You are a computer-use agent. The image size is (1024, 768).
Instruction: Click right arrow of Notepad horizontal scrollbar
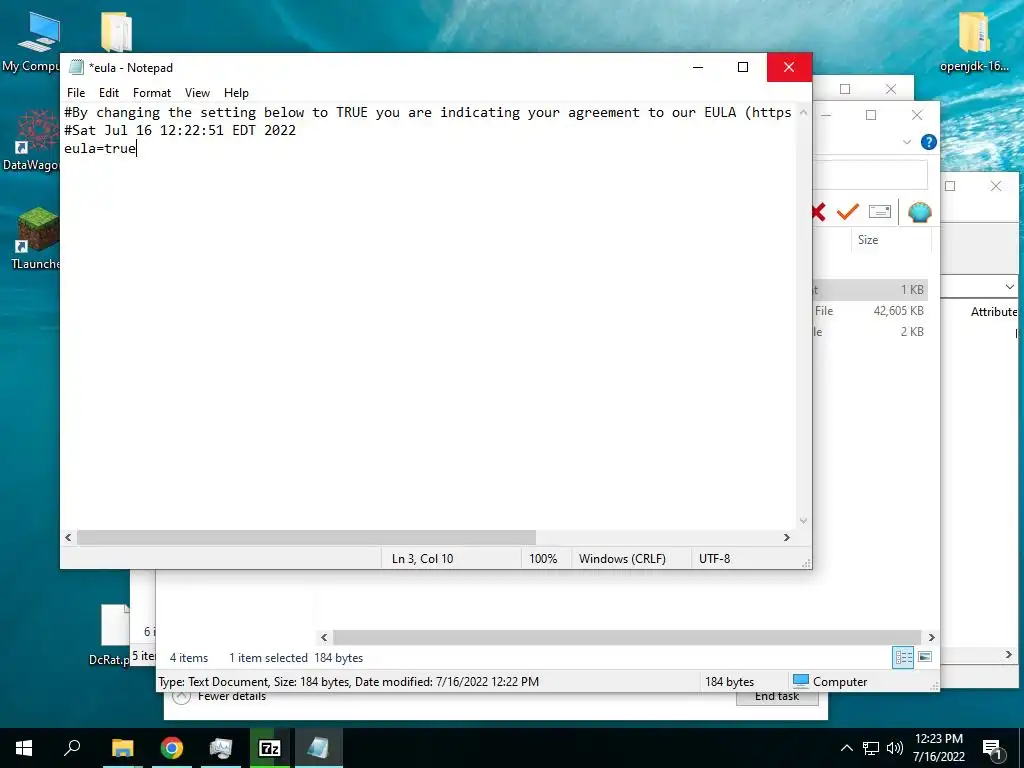(x=787, y=537)
